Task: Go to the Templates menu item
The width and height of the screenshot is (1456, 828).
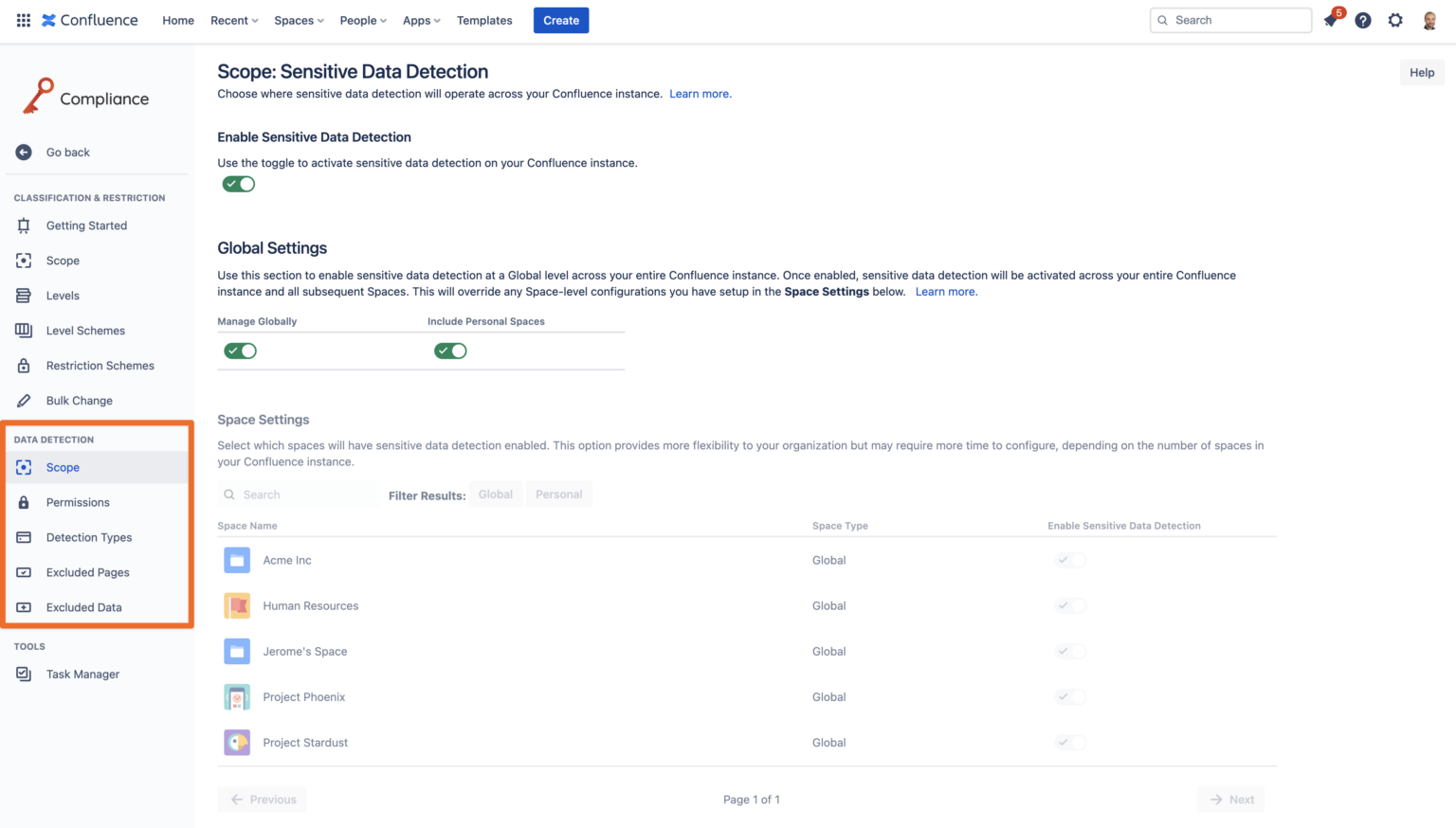Action: [484, 20]
